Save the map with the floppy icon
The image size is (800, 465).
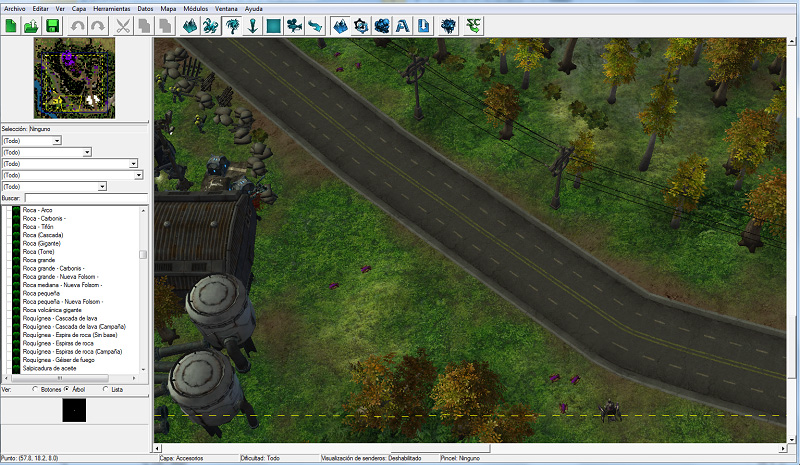(x=52, y=26)
